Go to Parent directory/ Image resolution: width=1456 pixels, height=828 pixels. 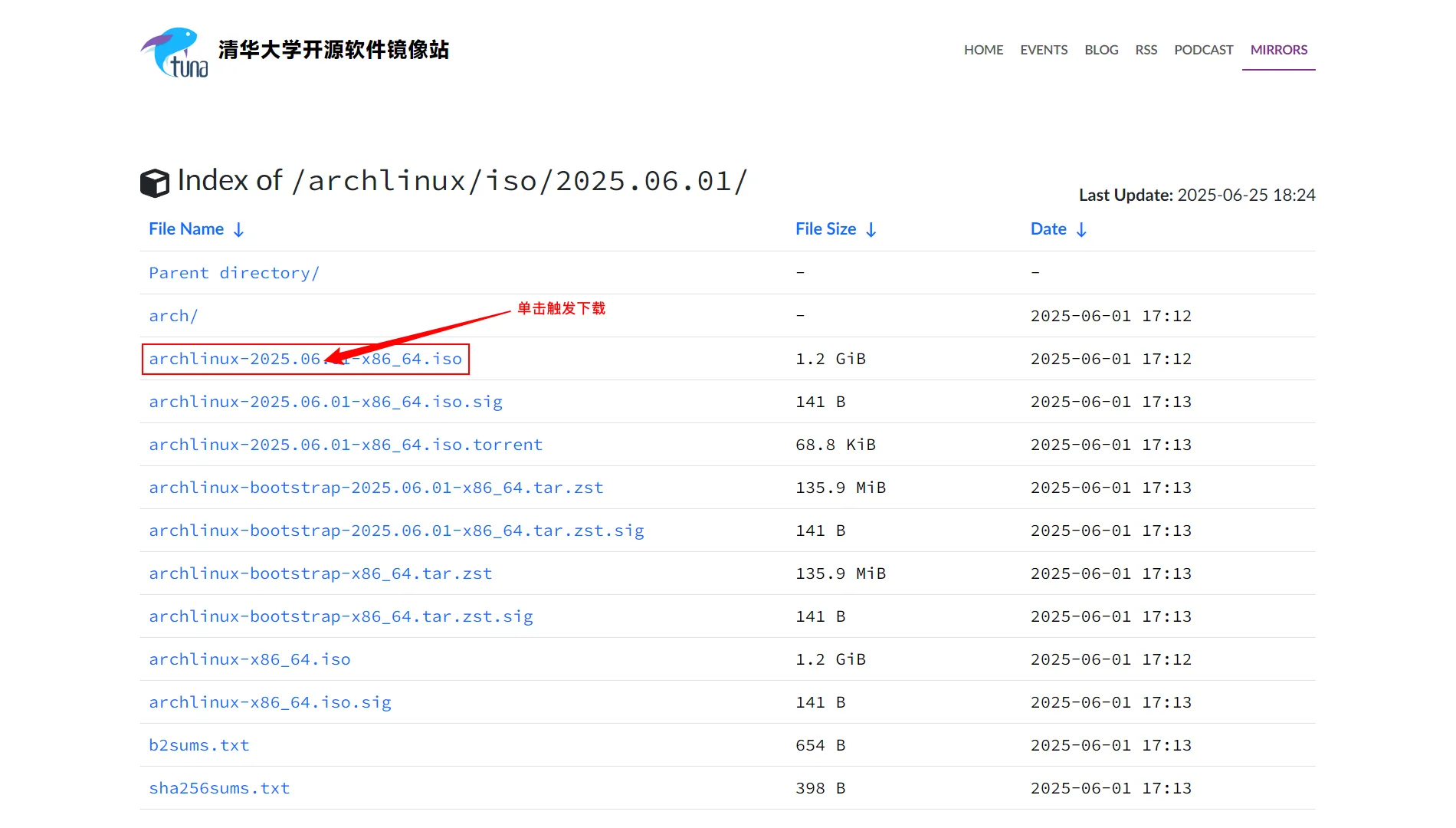pos(234,273)
